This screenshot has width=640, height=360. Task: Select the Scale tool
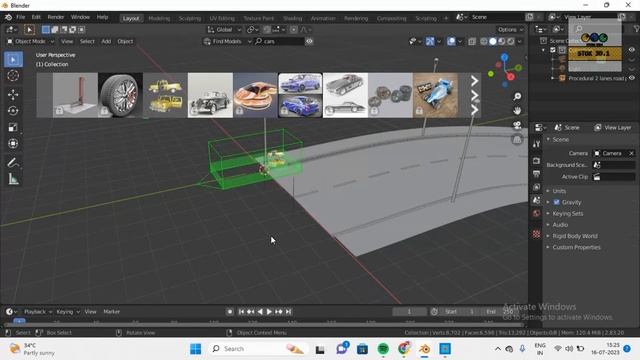(x=13, y=127)
